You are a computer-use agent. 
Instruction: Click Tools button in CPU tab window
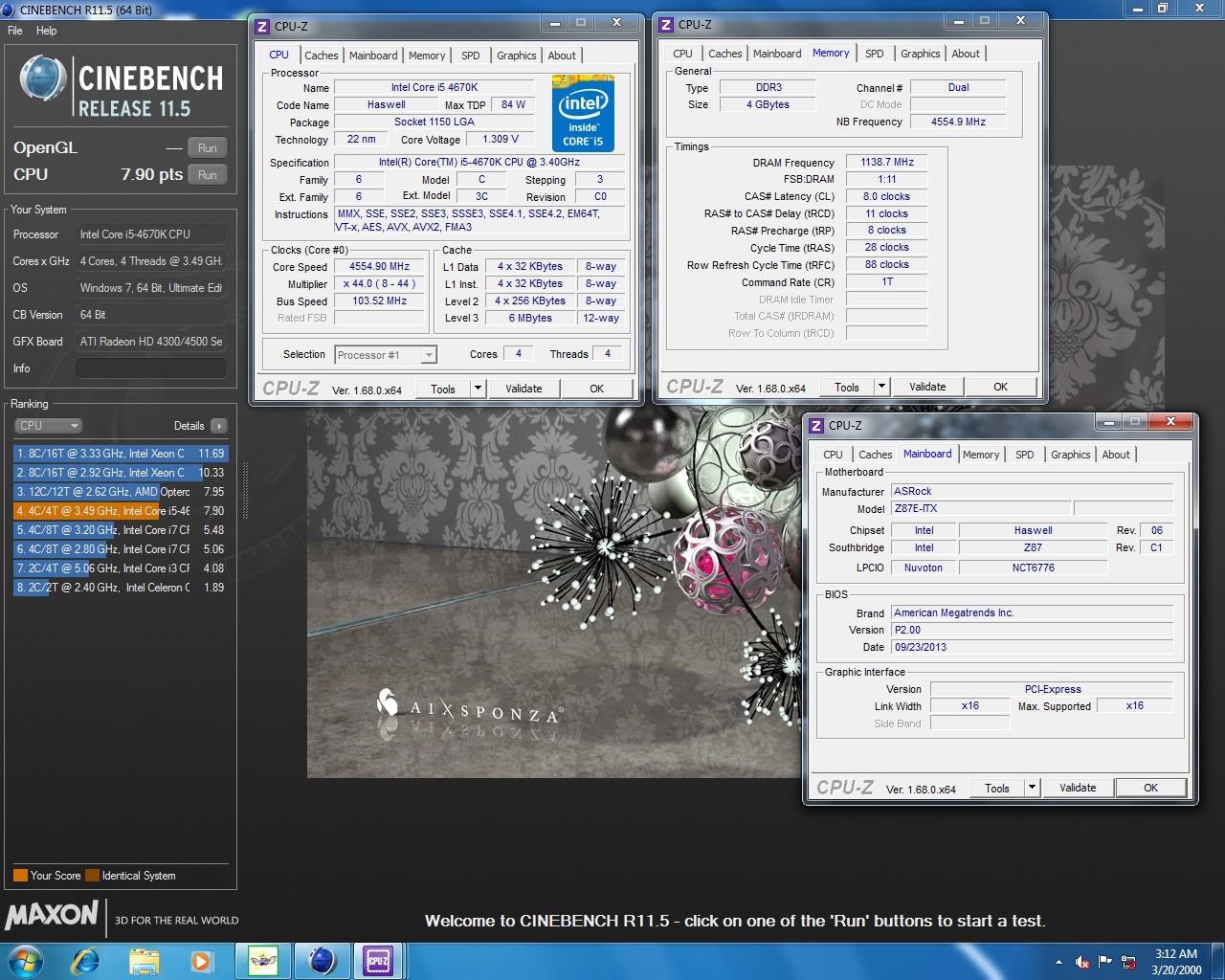(443, 389)
